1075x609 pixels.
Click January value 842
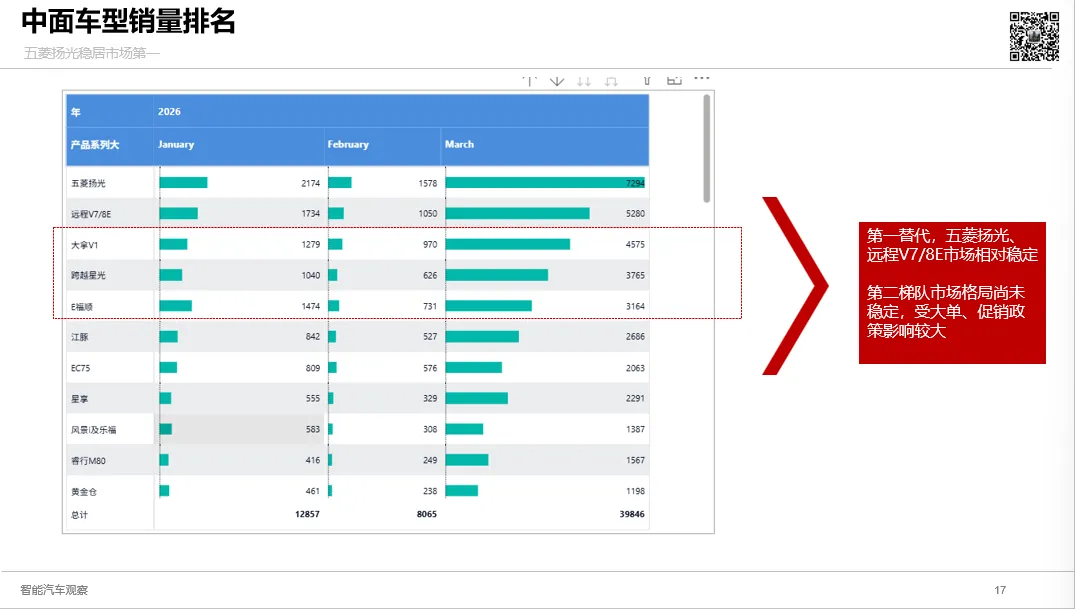(x=313, y=337)
